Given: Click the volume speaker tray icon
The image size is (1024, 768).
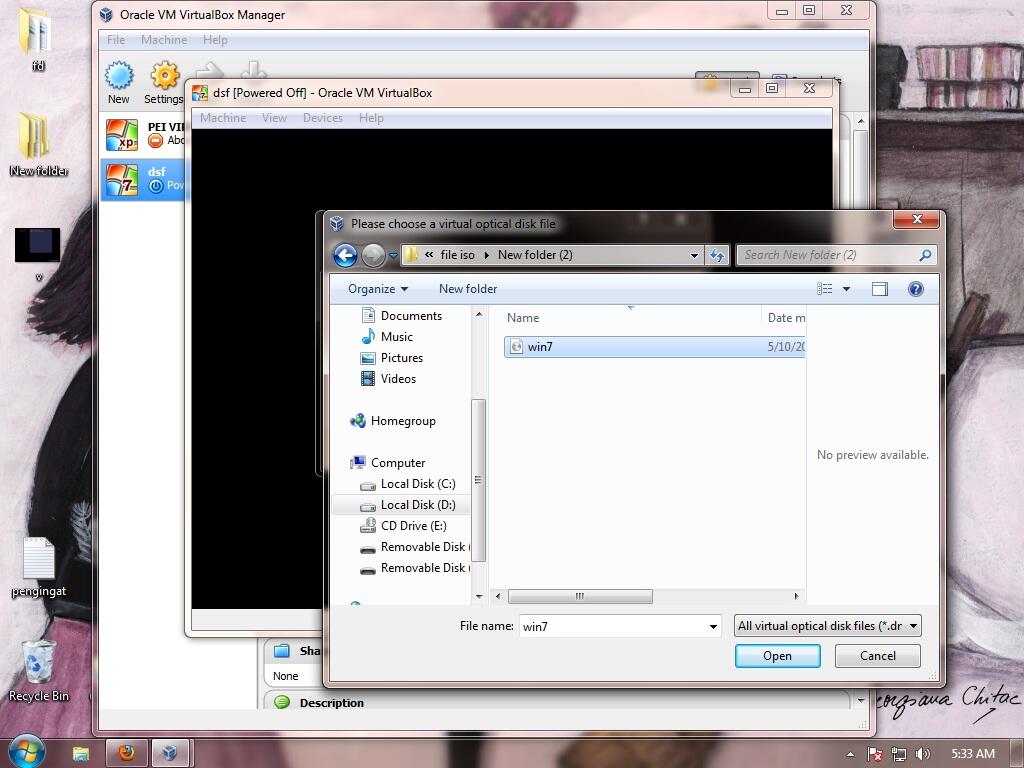Looking at the screenshot, I should (922, 754).
